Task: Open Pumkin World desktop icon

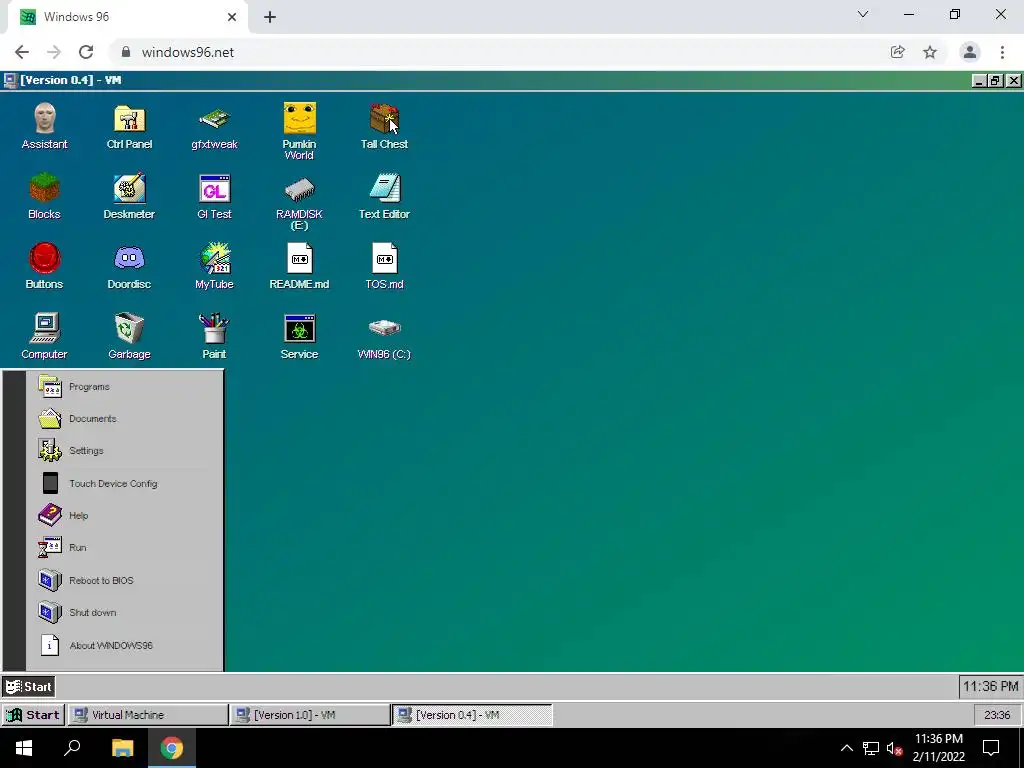Action: click(x=299, y=131)
